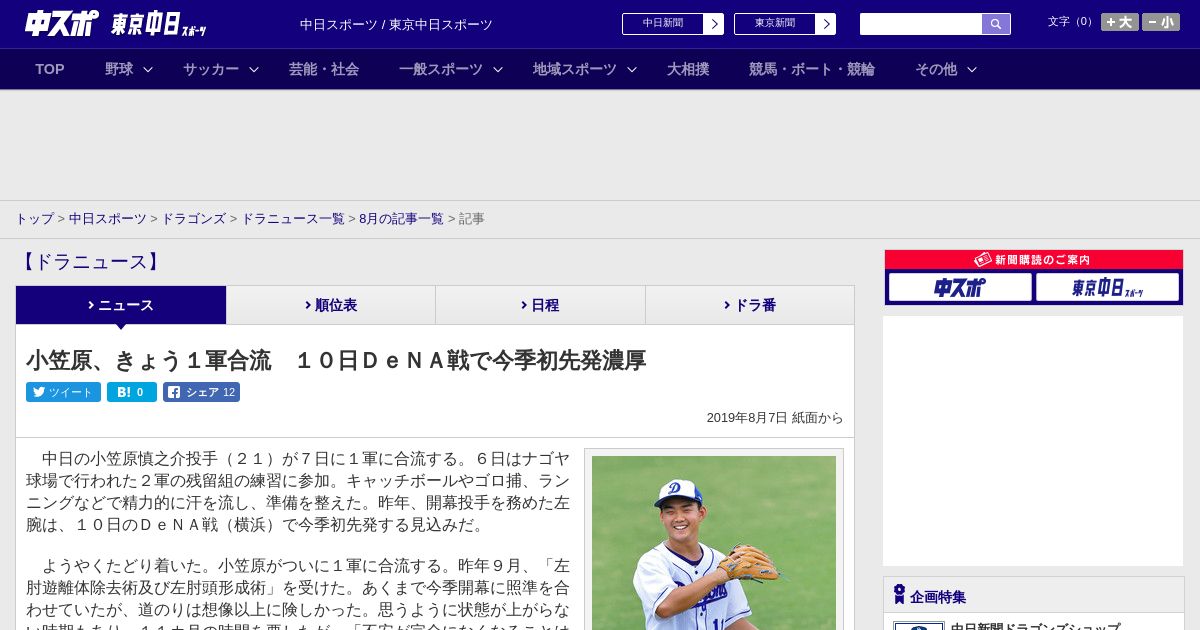Open the 地域スポーツ navigation menu
1200x630 pixels.
(575, 69)
